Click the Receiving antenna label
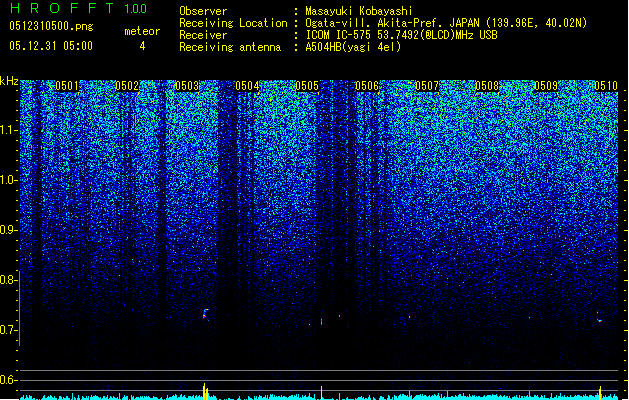The width and height of the screenshot is (629, 400). click(230, 47)
